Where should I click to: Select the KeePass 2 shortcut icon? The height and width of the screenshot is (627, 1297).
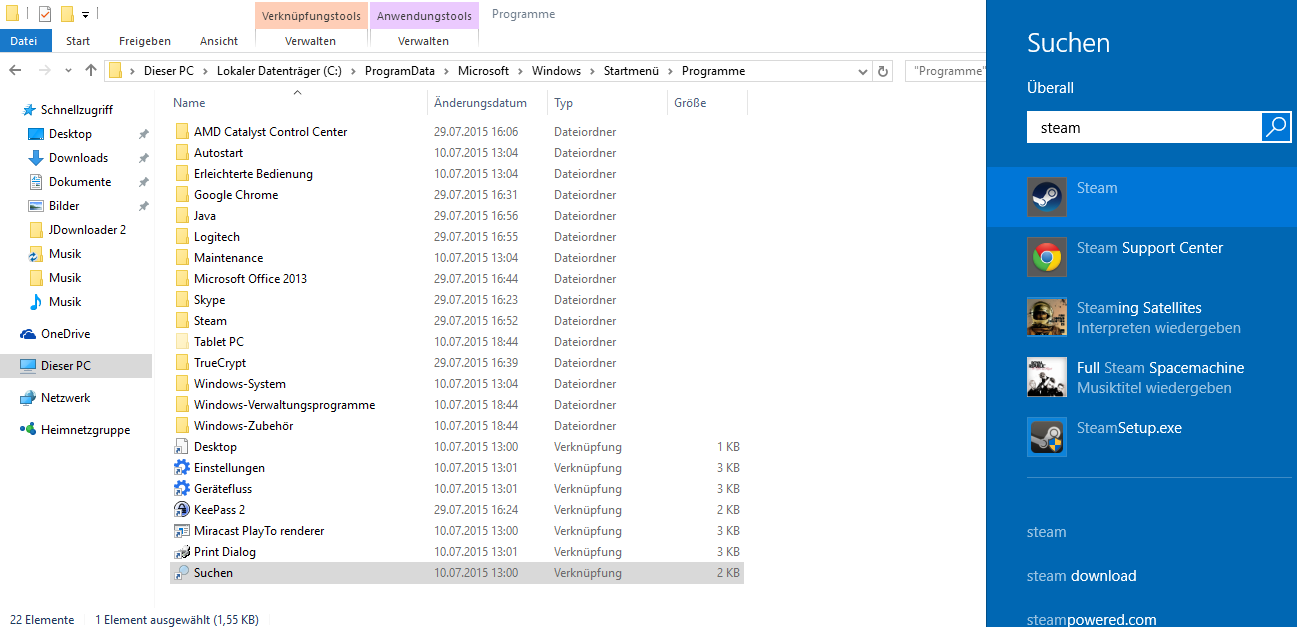[x=181, y=510]
